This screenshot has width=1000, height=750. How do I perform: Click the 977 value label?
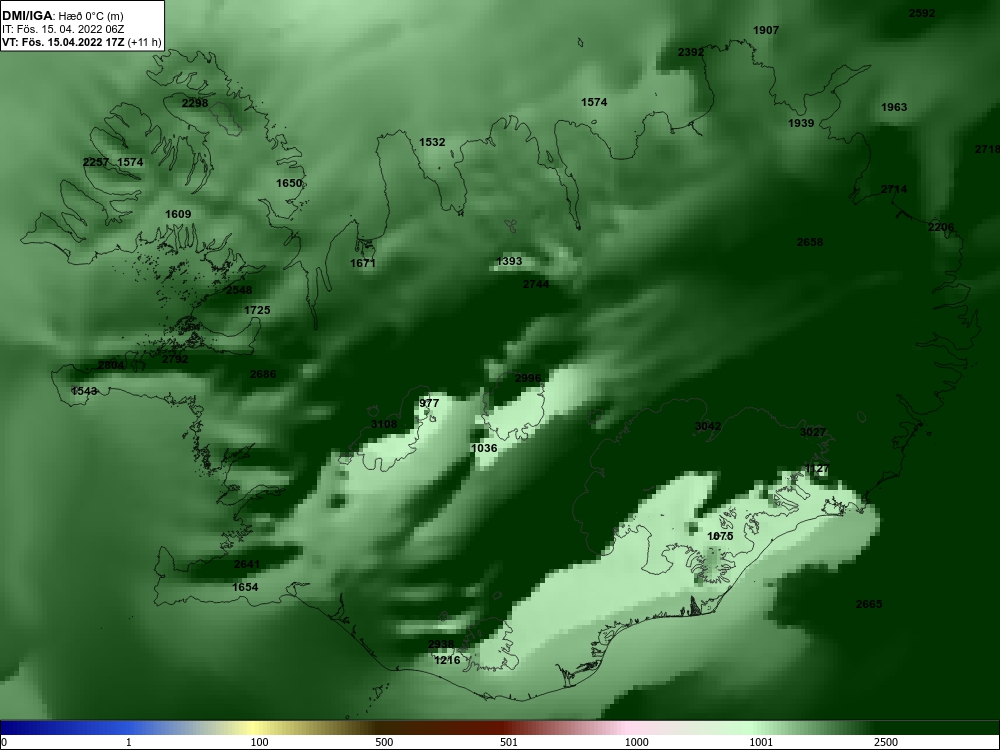click(x=429, y=403)
